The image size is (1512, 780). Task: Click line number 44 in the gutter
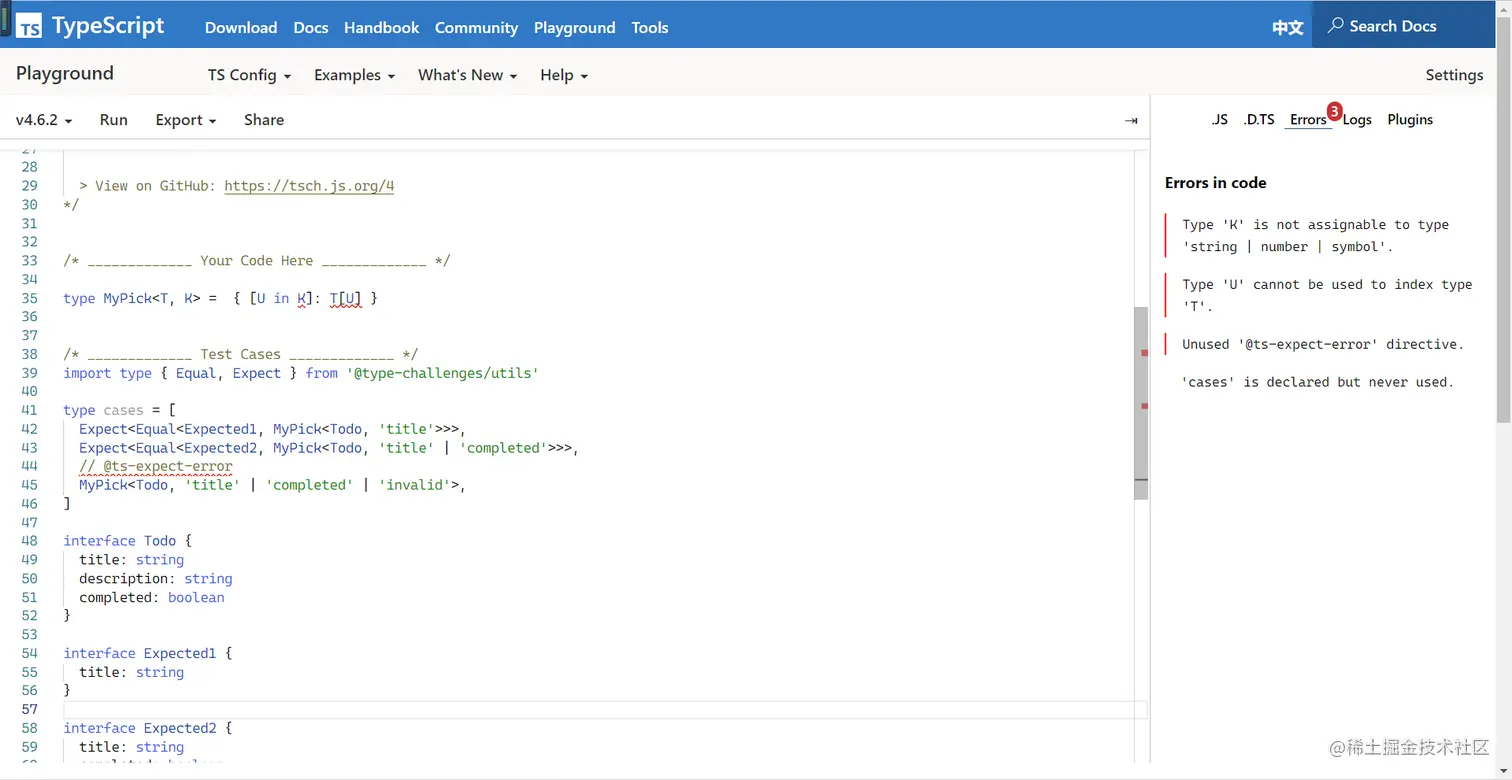click(29, 466)
